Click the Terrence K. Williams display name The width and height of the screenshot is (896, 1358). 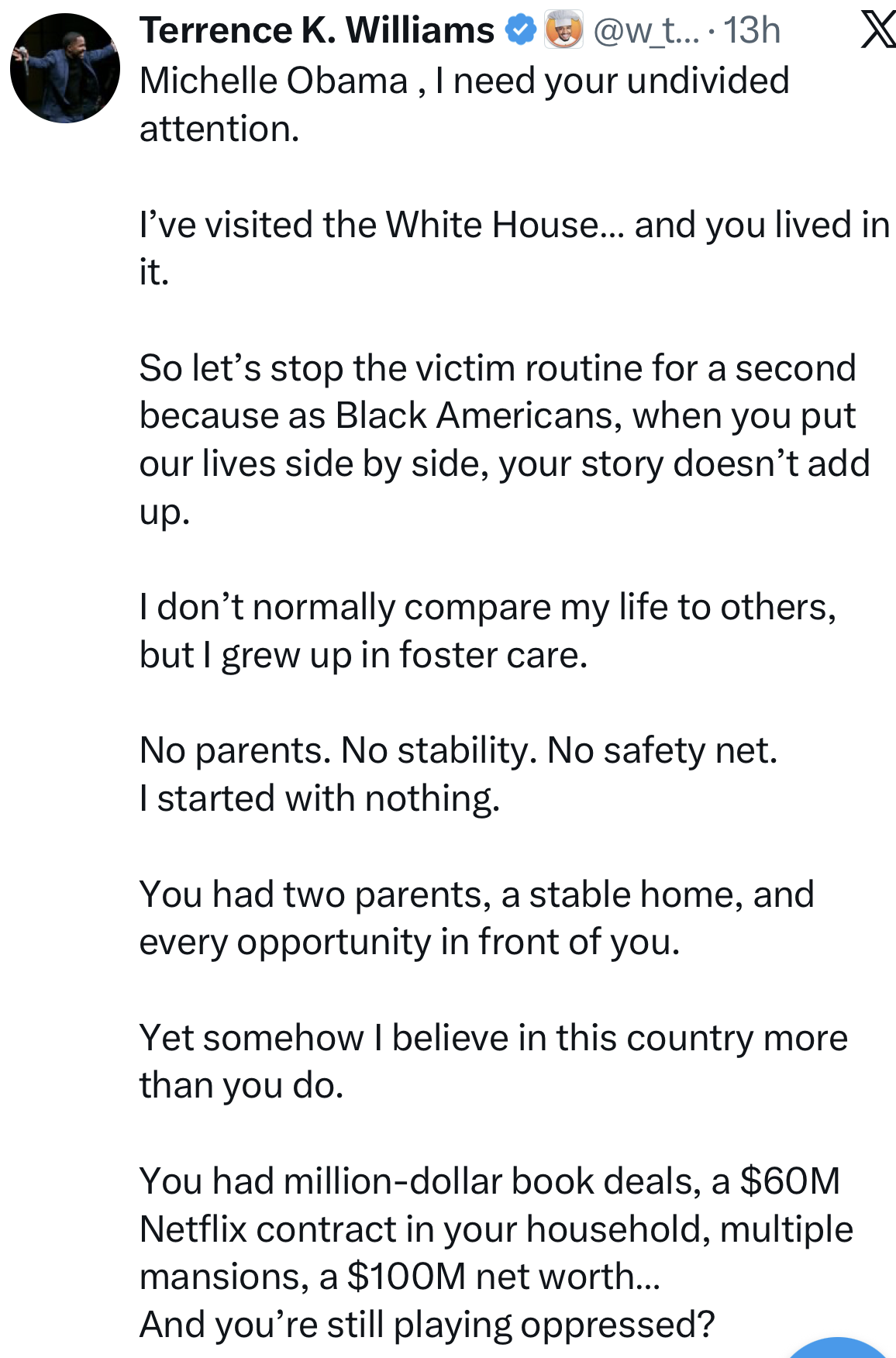pyautogui.click(x=316, y=31)
